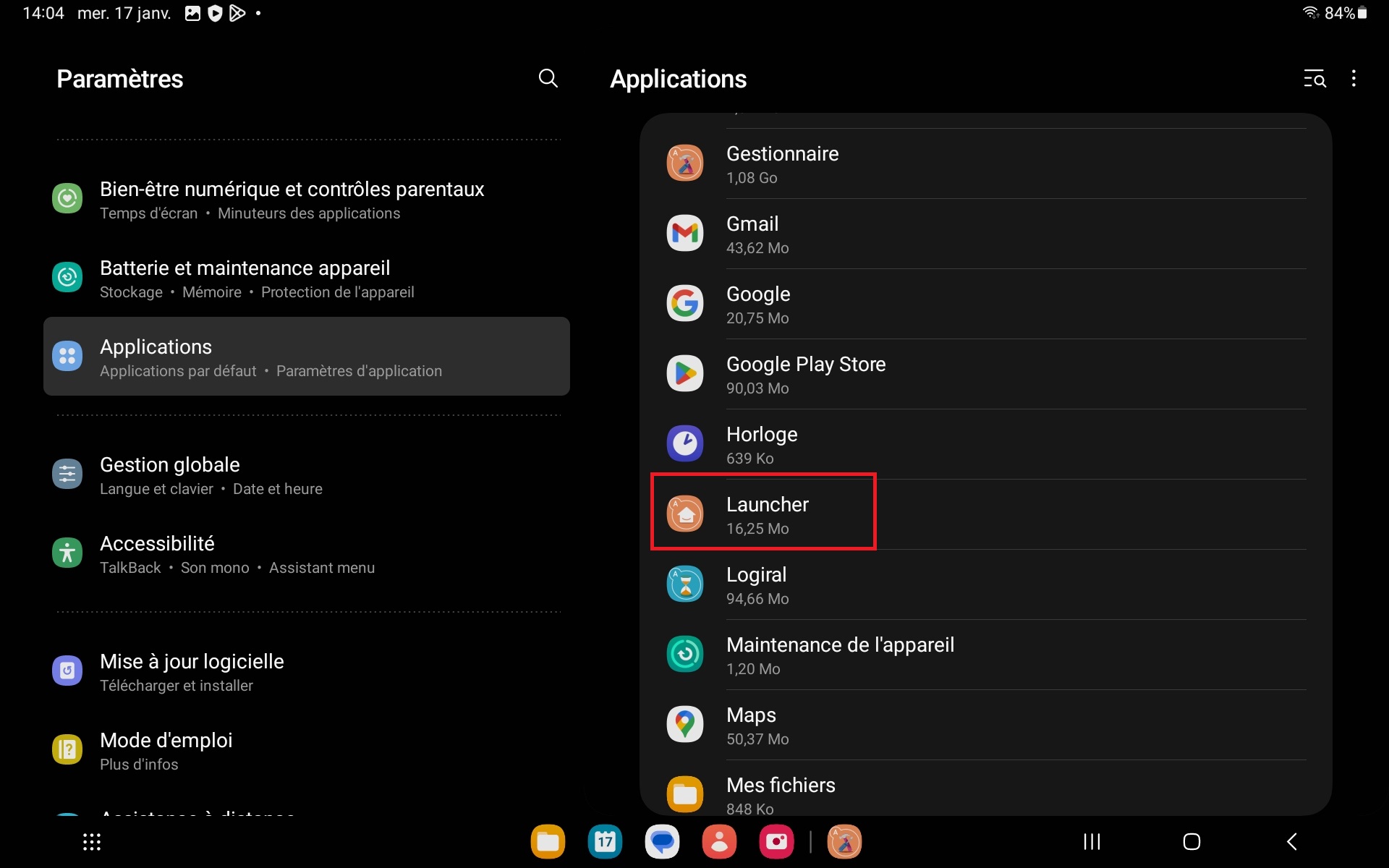
Task: Open recent Gestionnaire app in taskbar
Action: coord(844,842)
